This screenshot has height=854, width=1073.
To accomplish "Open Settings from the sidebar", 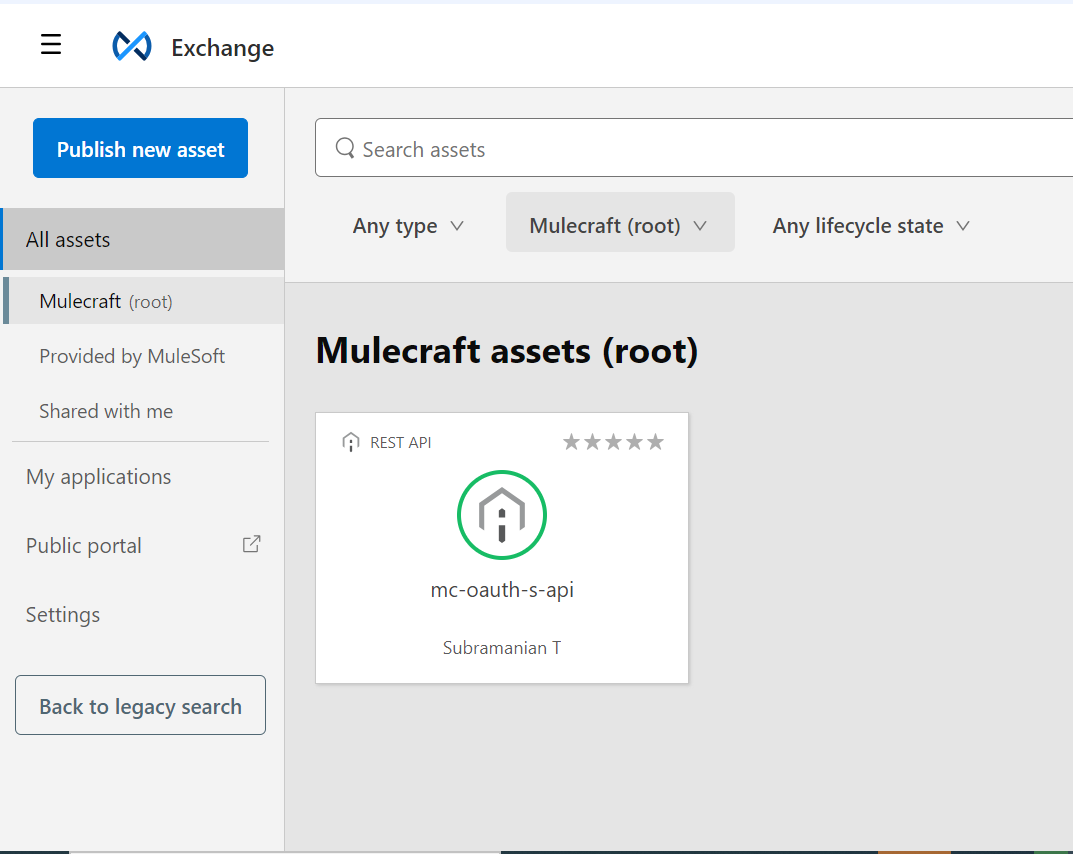I will click(x=62, y=614).
